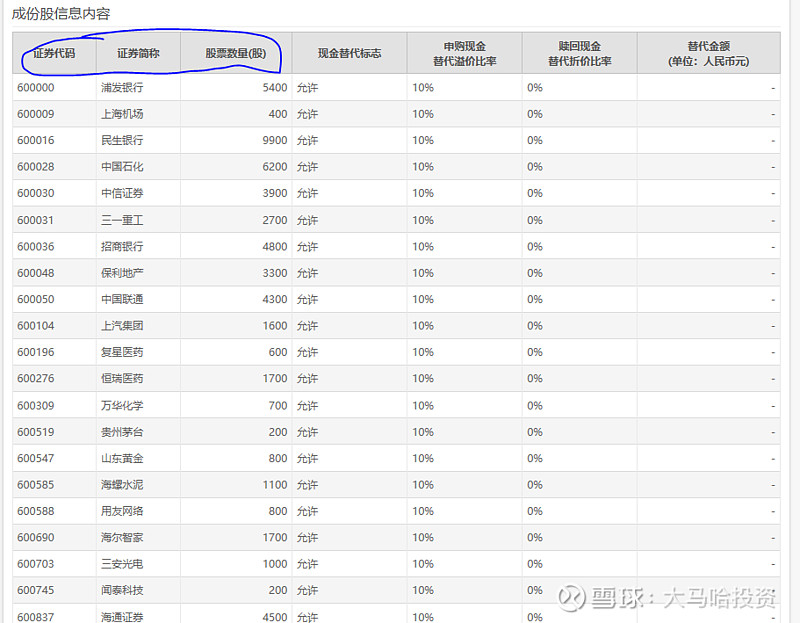Select stock code 600048
This screenshot has height=623, width=800.
pos(36,273)
